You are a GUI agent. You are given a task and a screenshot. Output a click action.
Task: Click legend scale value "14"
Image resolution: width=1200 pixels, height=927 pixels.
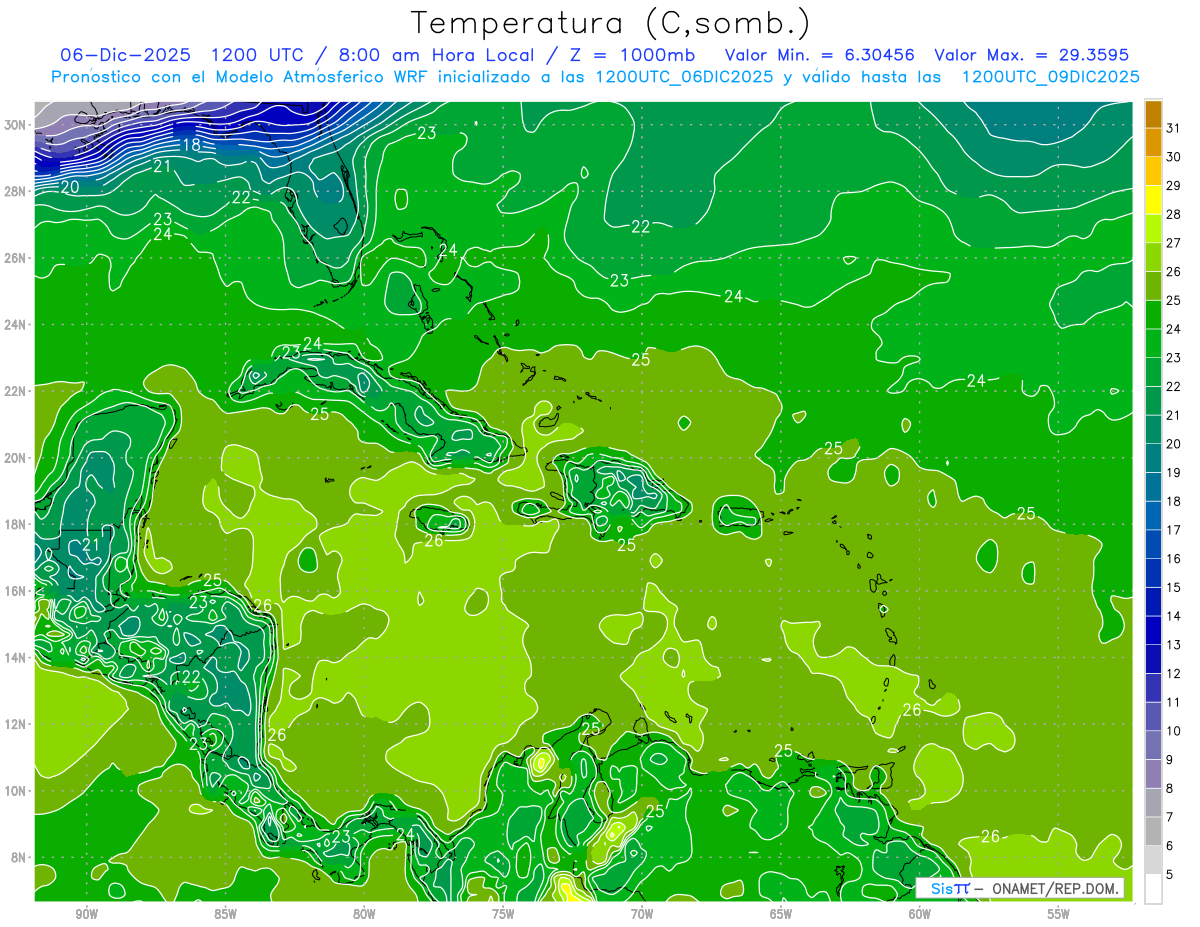[1174, 616]
